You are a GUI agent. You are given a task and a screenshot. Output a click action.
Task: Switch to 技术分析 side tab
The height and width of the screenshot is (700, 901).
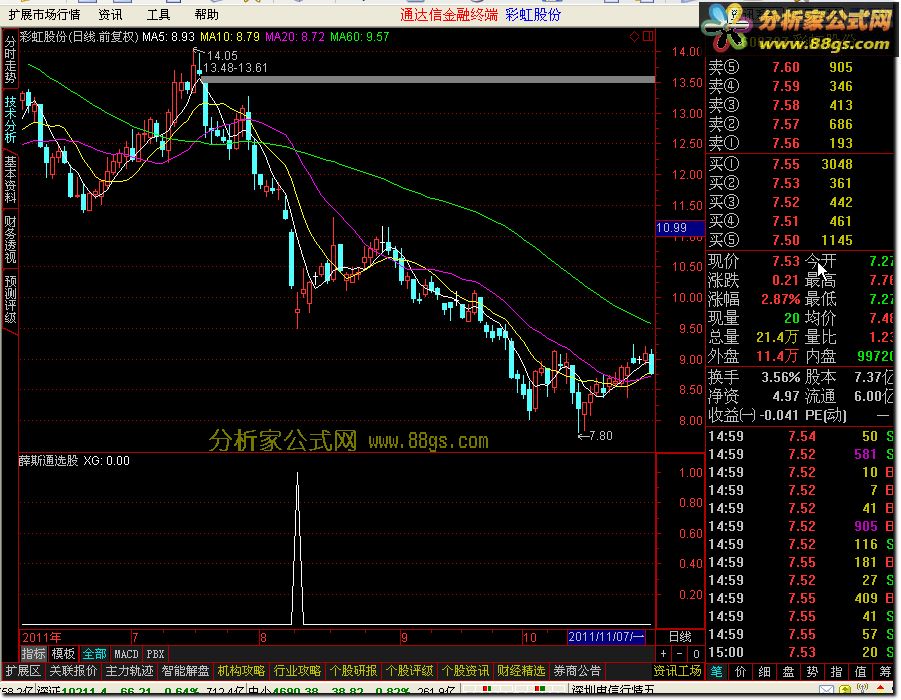[x=10, y=119]
